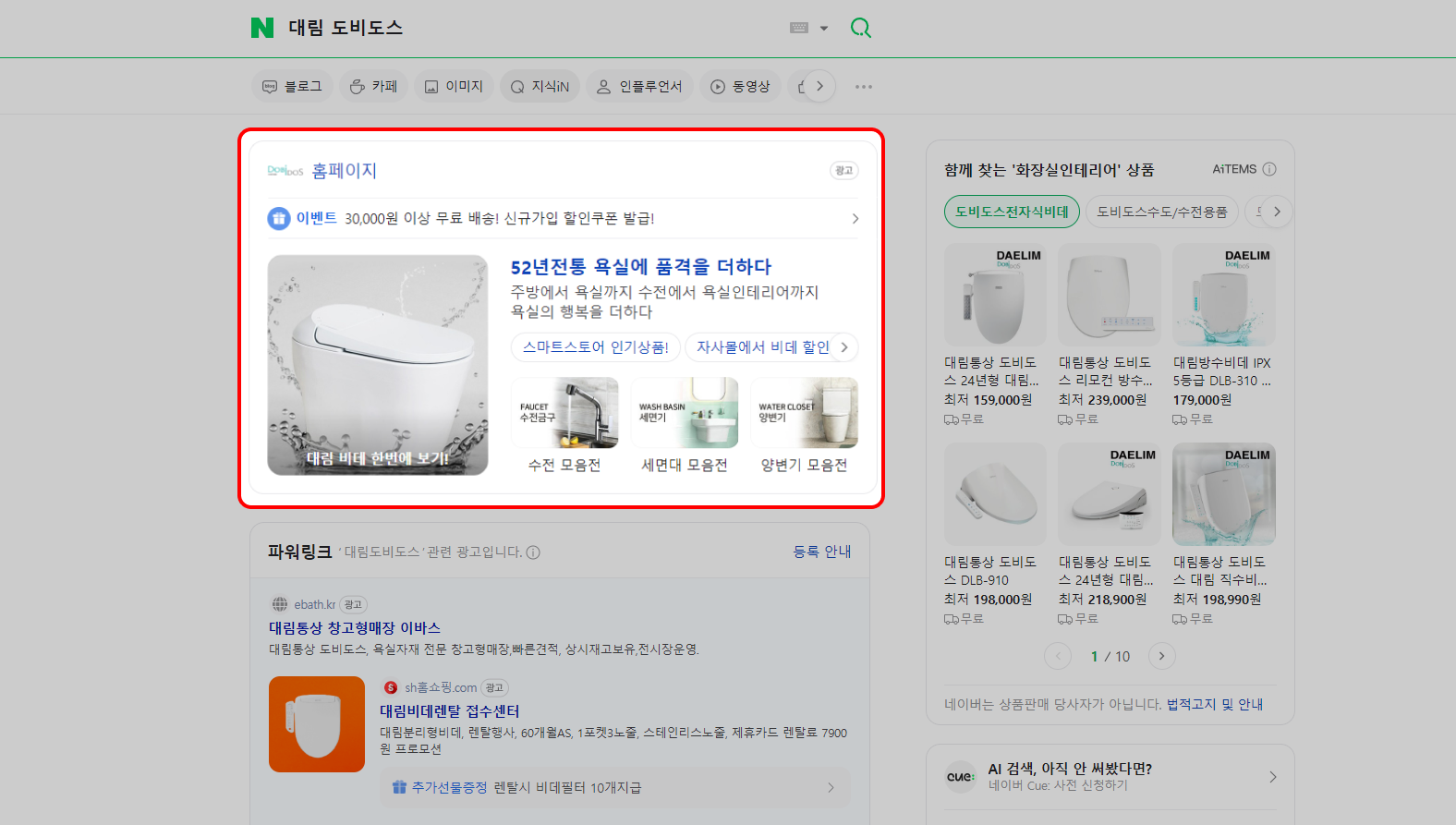Expand the Cue: banner chevron
Image resolution: width=1456 pixels, height=825 pixels.
point(1273,777)
